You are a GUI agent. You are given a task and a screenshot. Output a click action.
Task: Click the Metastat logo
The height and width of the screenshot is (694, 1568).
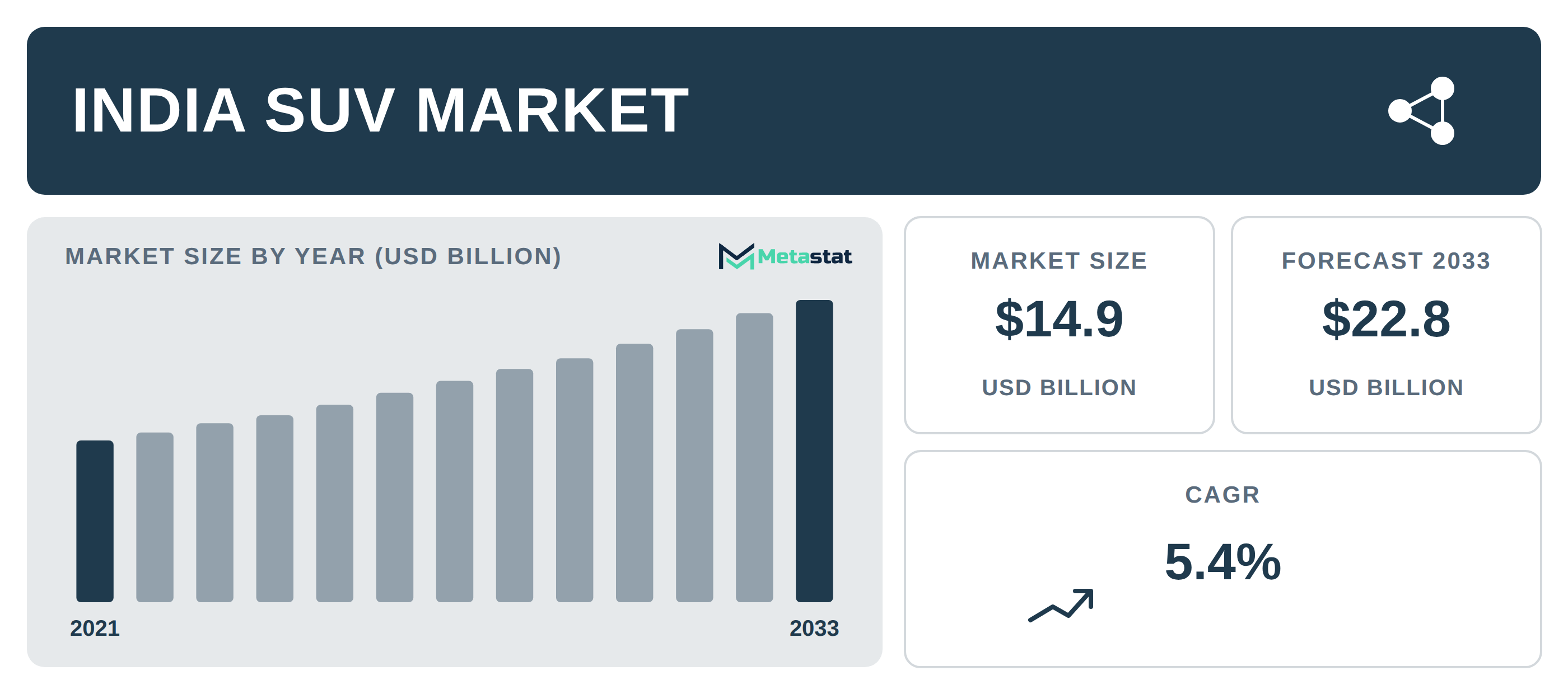pyautogui.click(x=785, y=257)
